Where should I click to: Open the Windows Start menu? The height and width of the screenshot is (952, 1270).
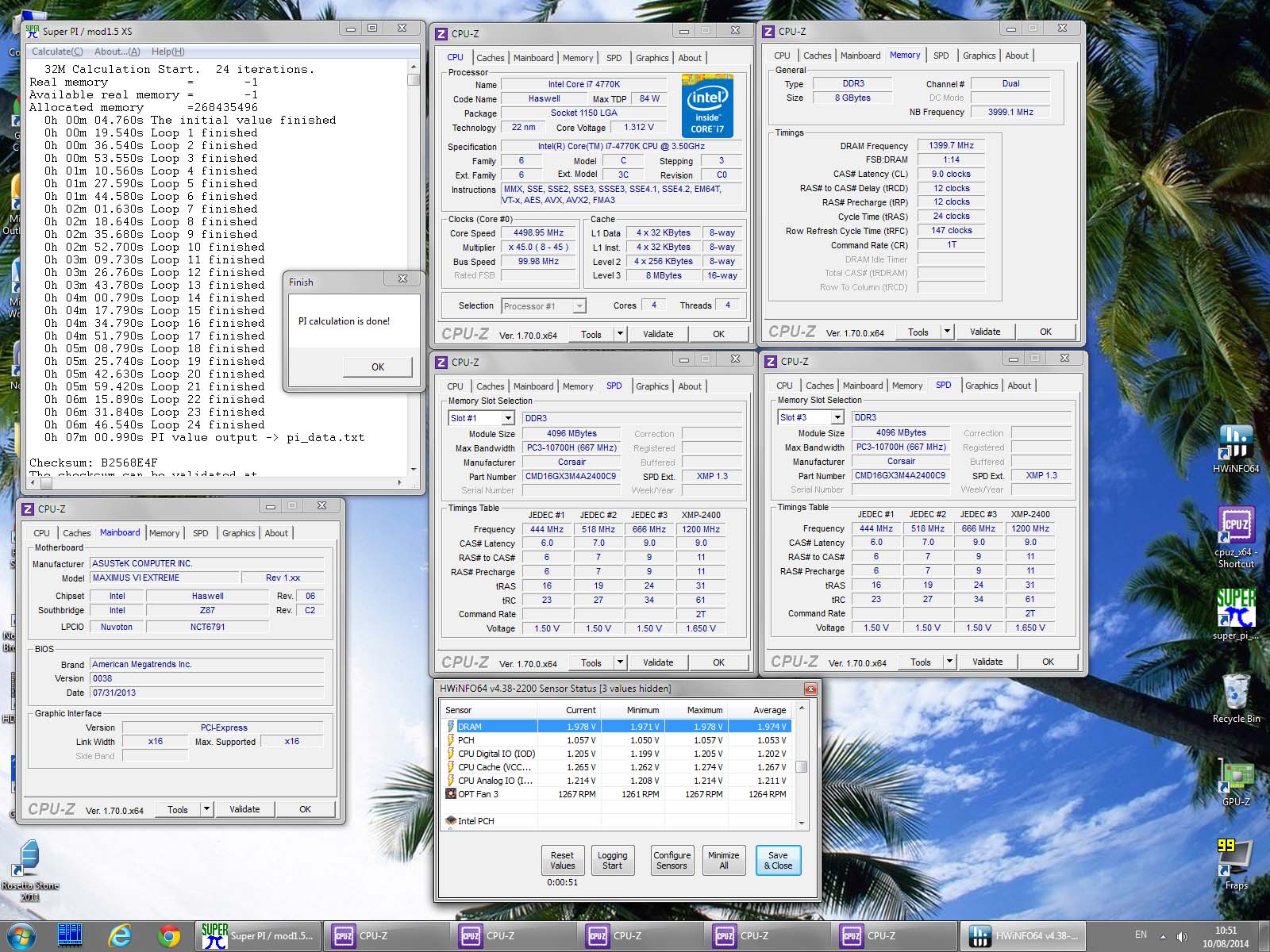[21, 936]
